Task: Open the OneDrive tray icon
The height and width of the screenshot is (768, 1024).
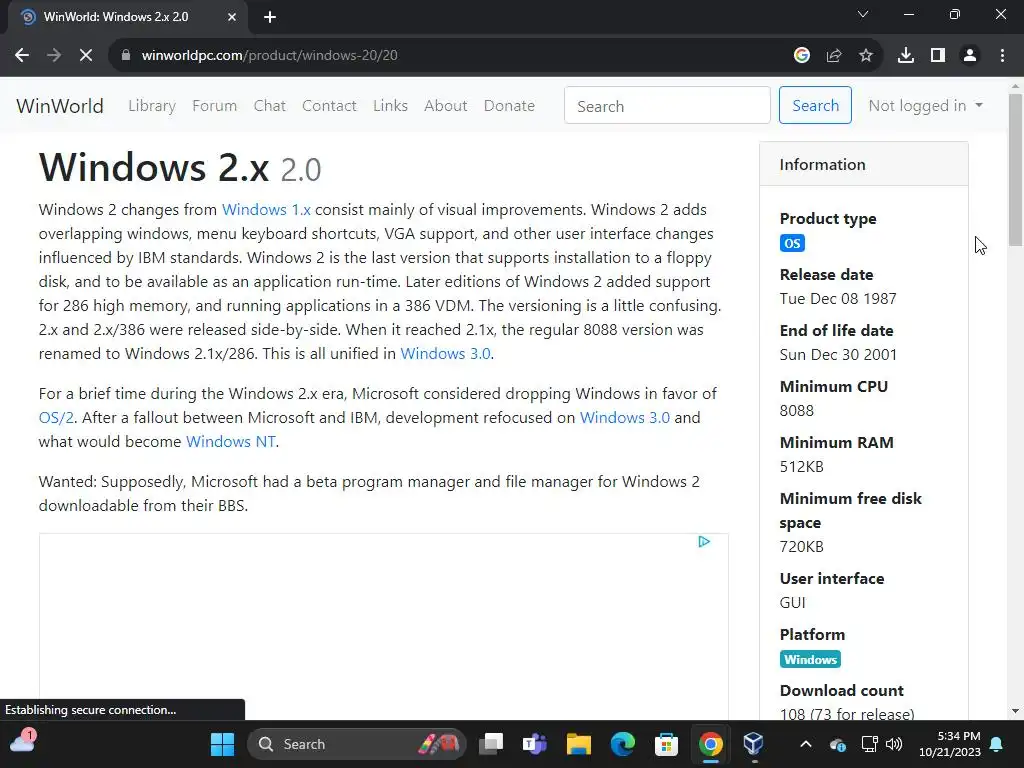Action: (x=838, y=744)
